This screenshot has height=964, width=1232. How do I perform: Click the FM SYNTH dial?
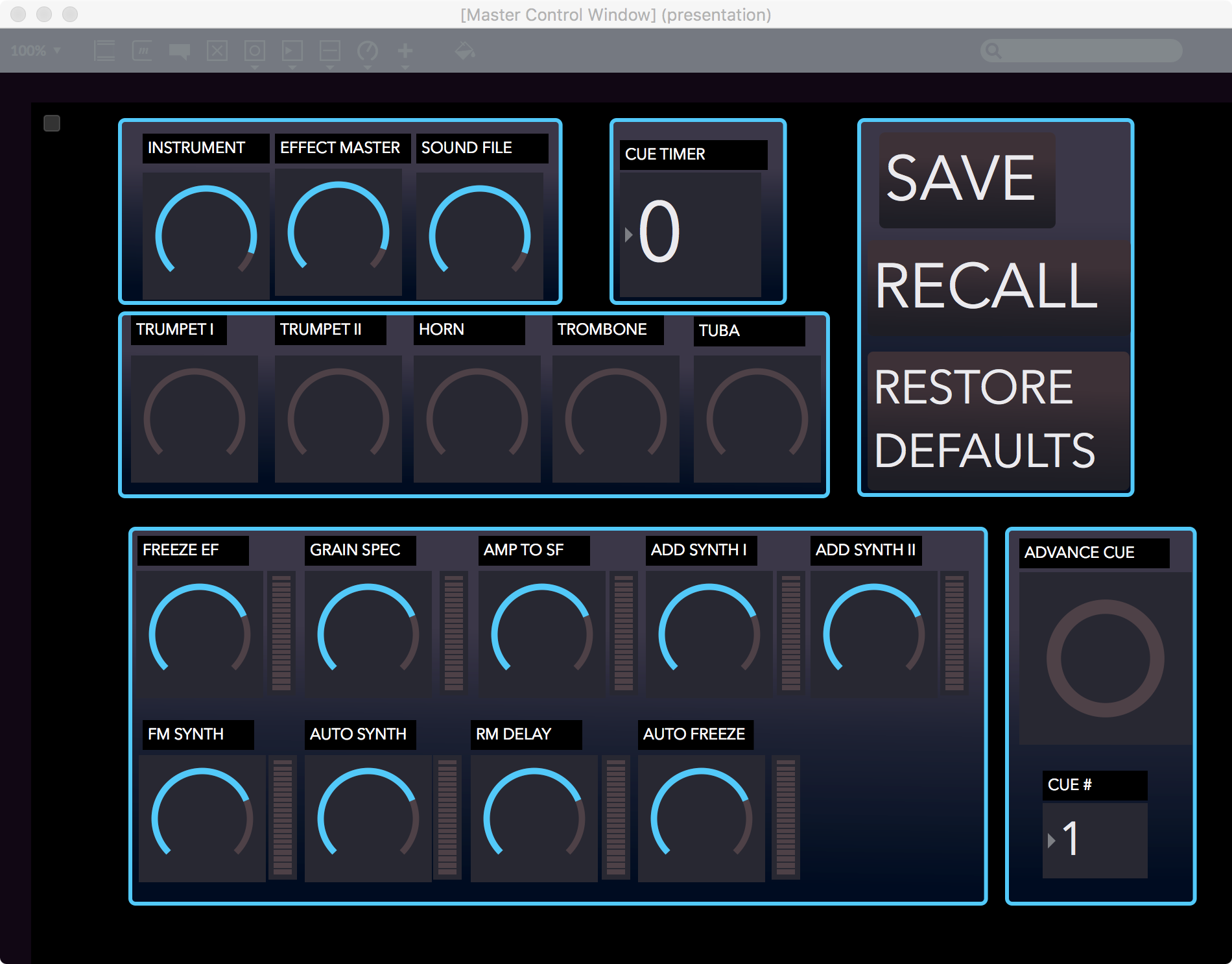click(202, 818)
